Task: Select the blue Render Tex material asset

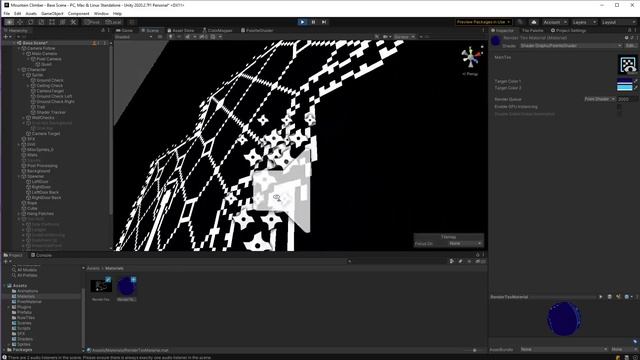Action: point(127,286)
